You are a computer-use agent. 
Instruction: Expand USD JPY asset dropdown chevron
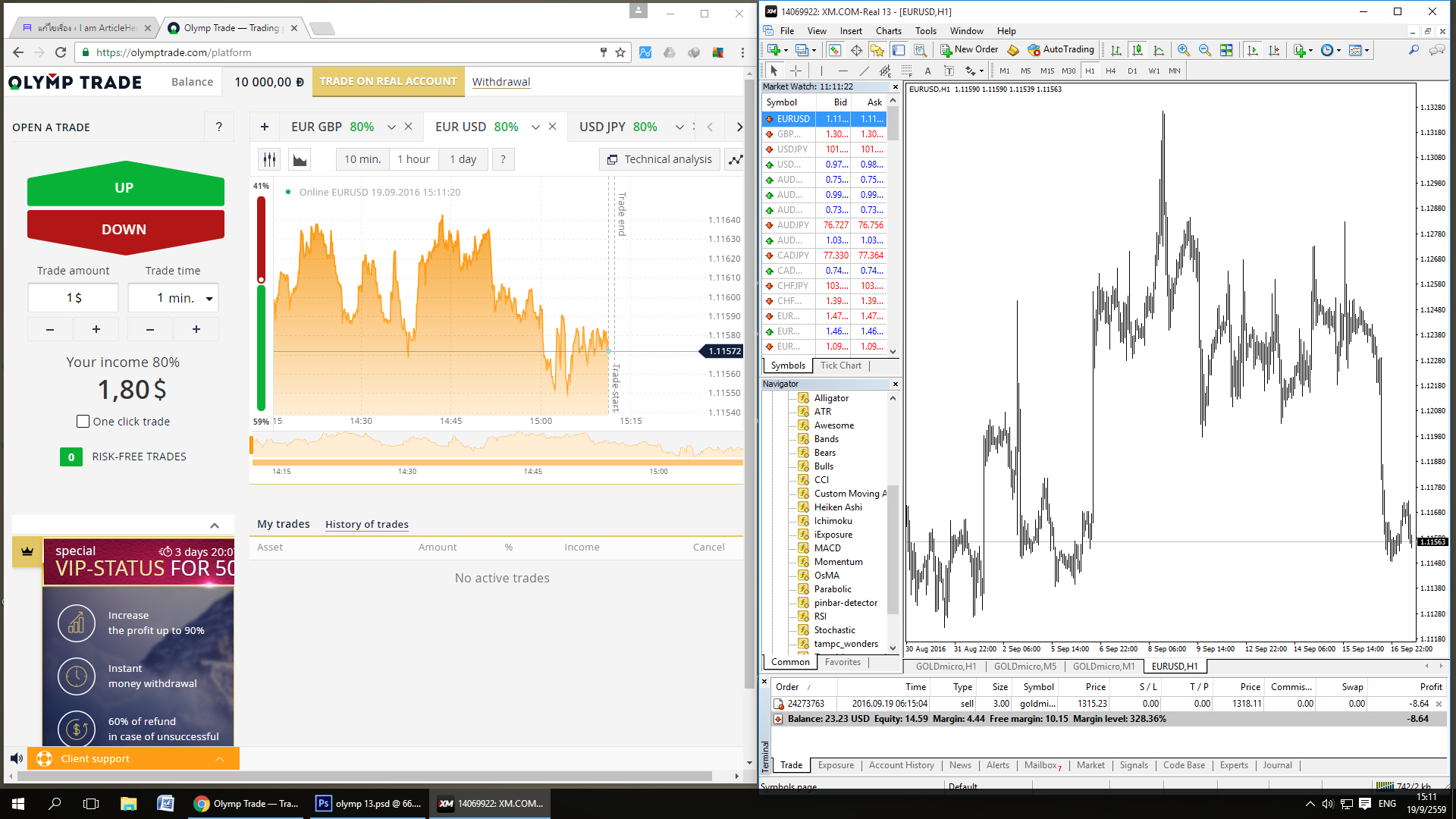tap(679, 127)
